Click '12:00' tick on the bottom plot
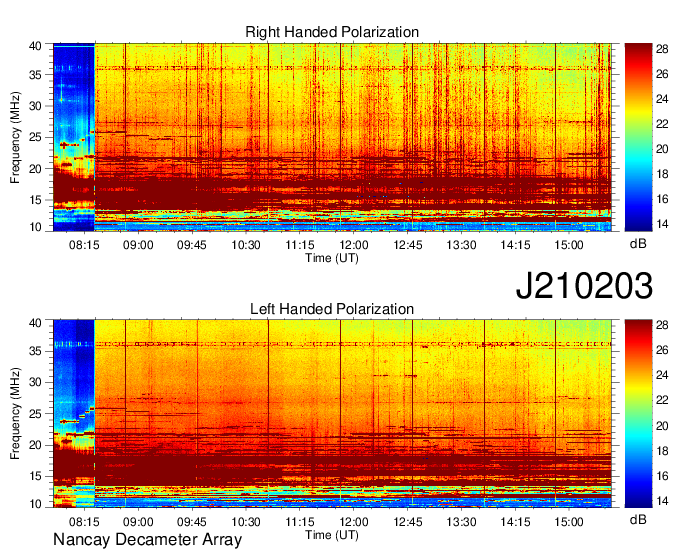The width and height of the screenshot is (680, 552). click(x=354, y=522)
